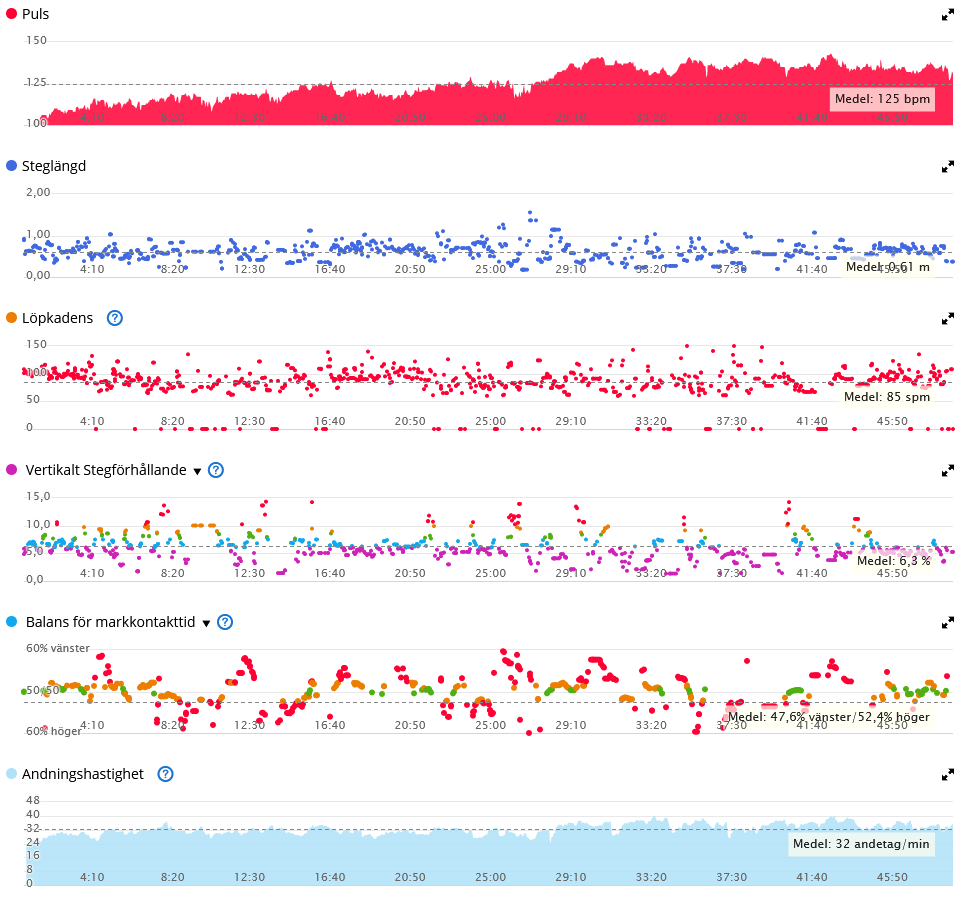View help info for Andningshastighet
The height and width of the screenshot is (897, 964).
point(165,774)
